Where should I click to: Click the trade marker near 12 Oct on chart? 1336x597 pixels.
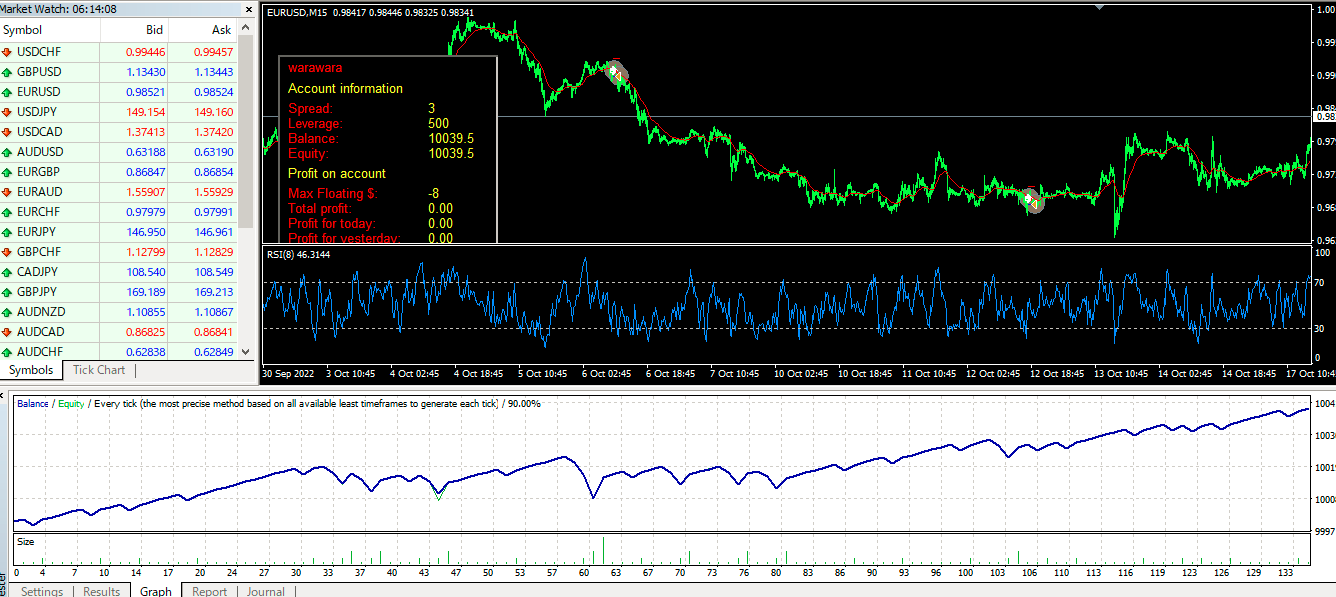click(x=1033, y=200)
